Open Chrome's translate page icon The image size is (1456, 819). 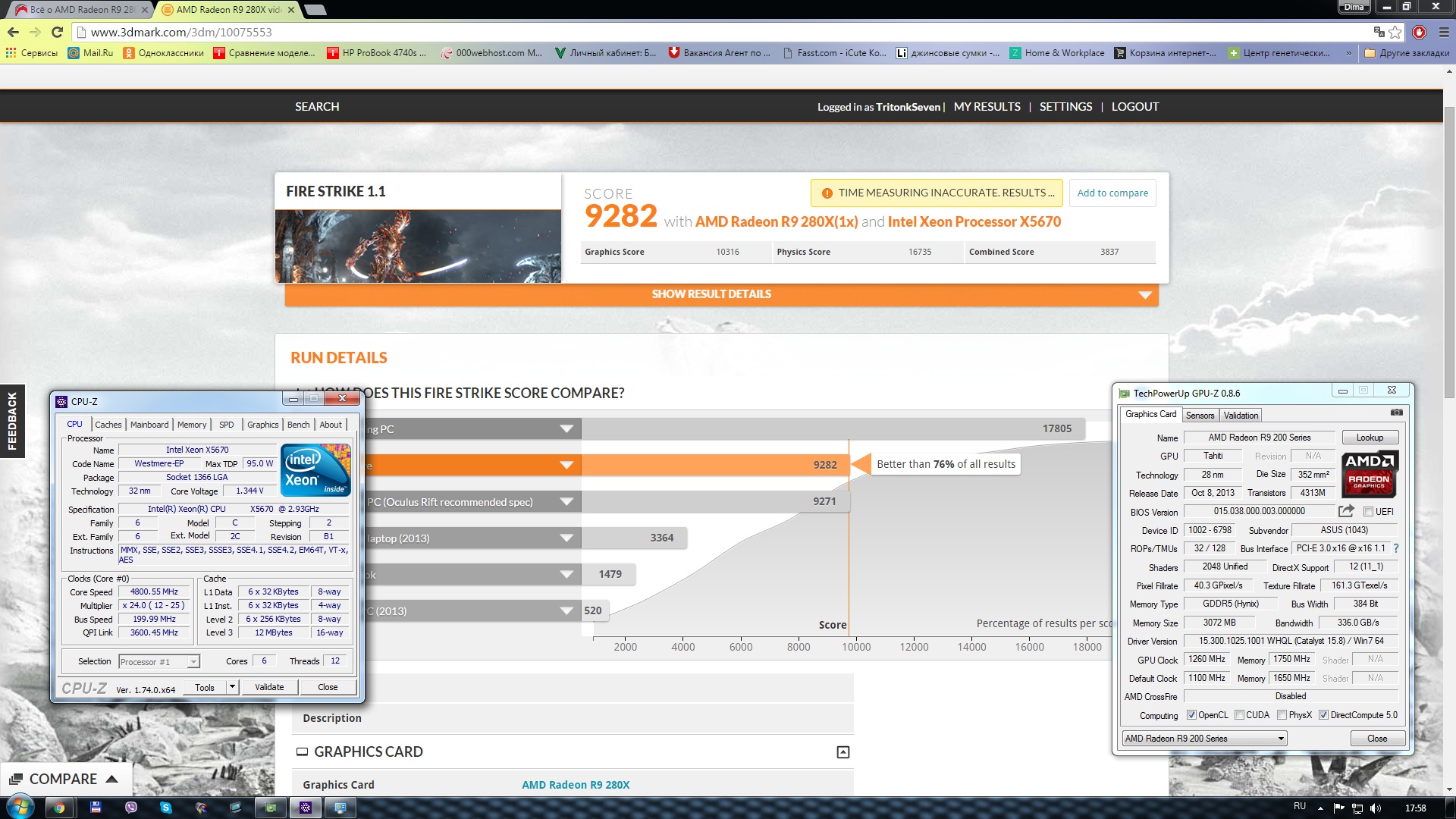pos(1379,32)
